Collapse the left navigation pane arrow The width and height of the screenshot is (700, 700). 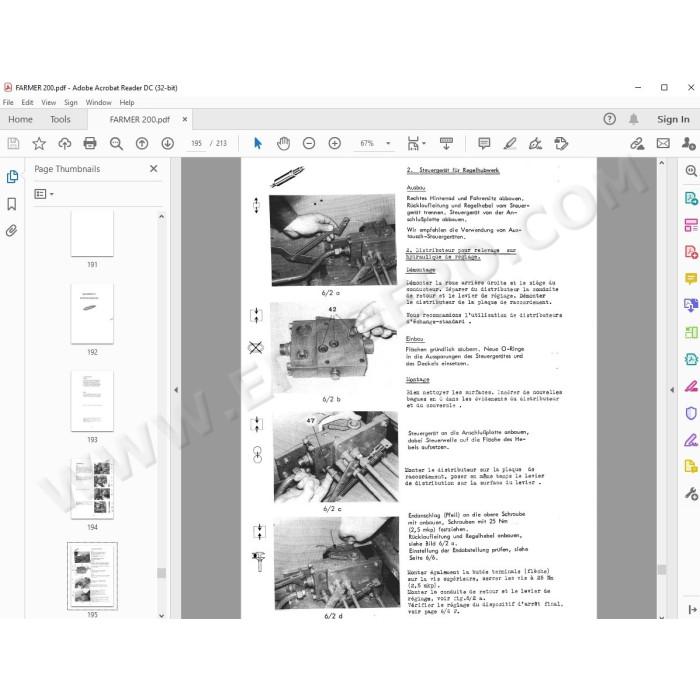tap(176, 390)
